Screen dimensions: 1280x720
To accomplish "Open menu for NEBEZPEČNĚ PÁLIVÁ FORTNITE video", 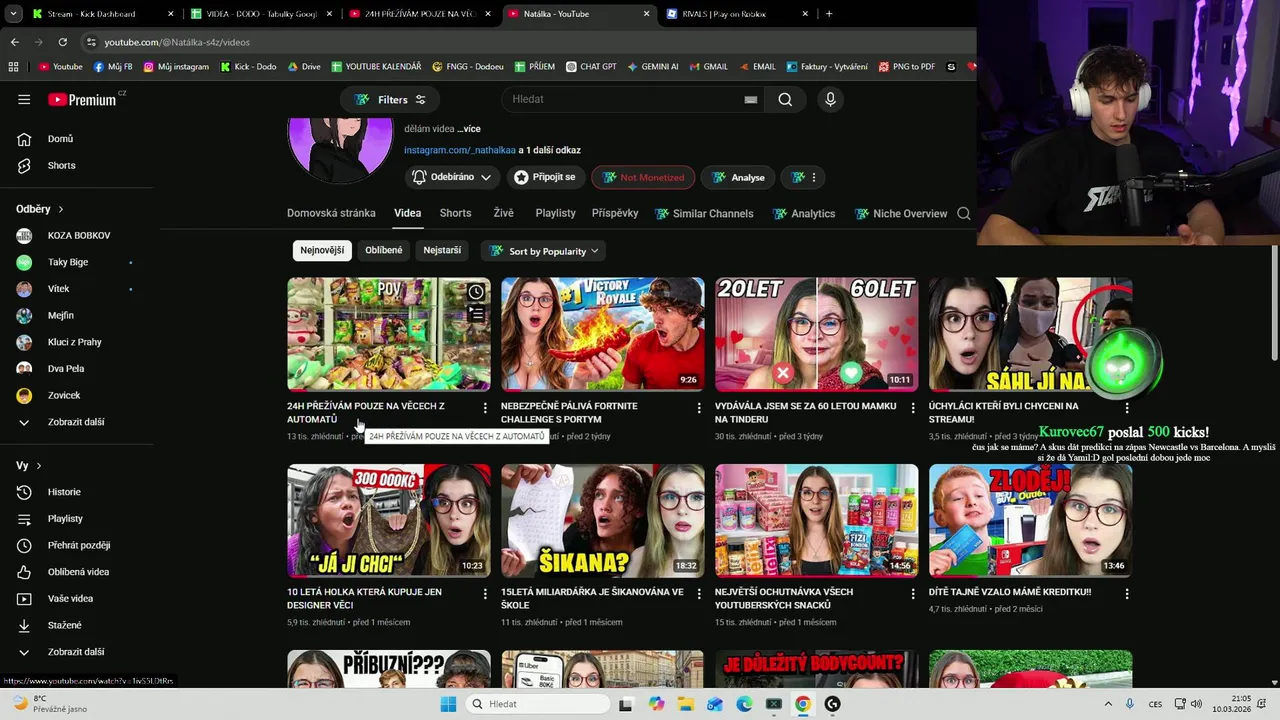I will (x=699, y=408).
